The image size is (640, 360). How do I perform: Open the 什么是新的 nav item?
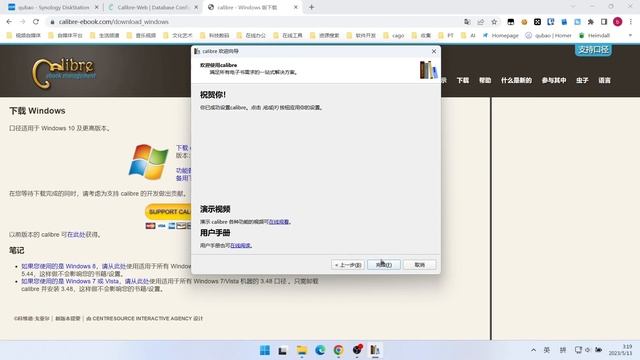[516, 80]
